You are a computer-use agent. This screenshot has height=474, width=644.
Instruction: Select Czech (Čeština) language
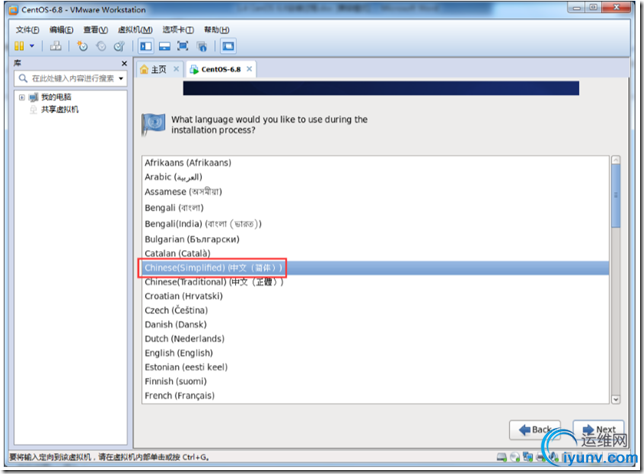(375, 311)
